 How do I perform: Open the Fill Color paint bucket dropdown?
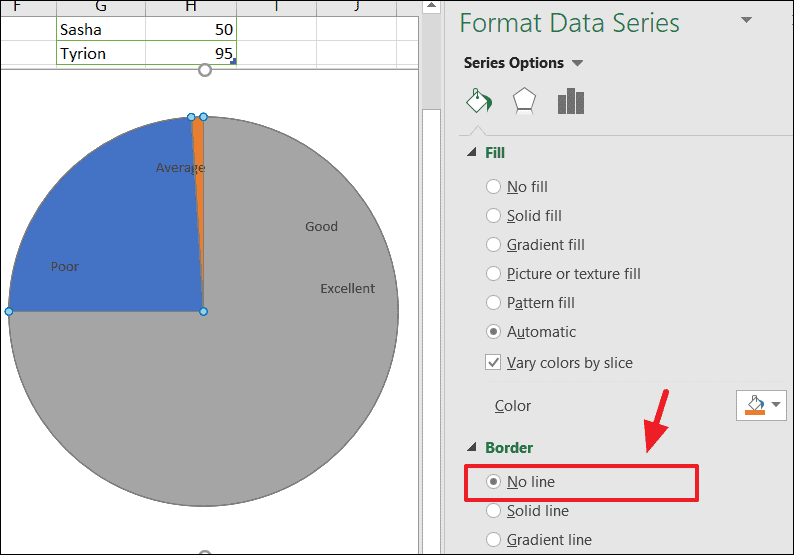(x=761, y=405)
